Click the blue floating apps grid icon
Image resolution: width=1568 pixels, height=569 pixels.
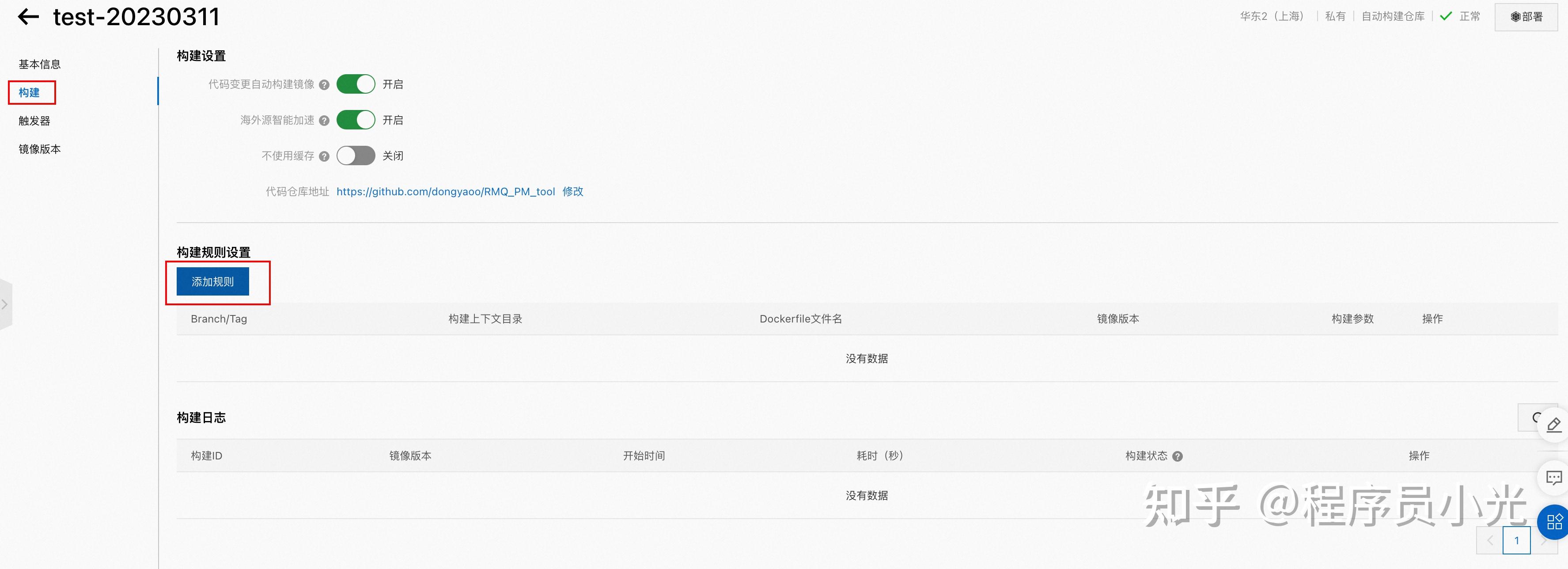coord(1554,522)
